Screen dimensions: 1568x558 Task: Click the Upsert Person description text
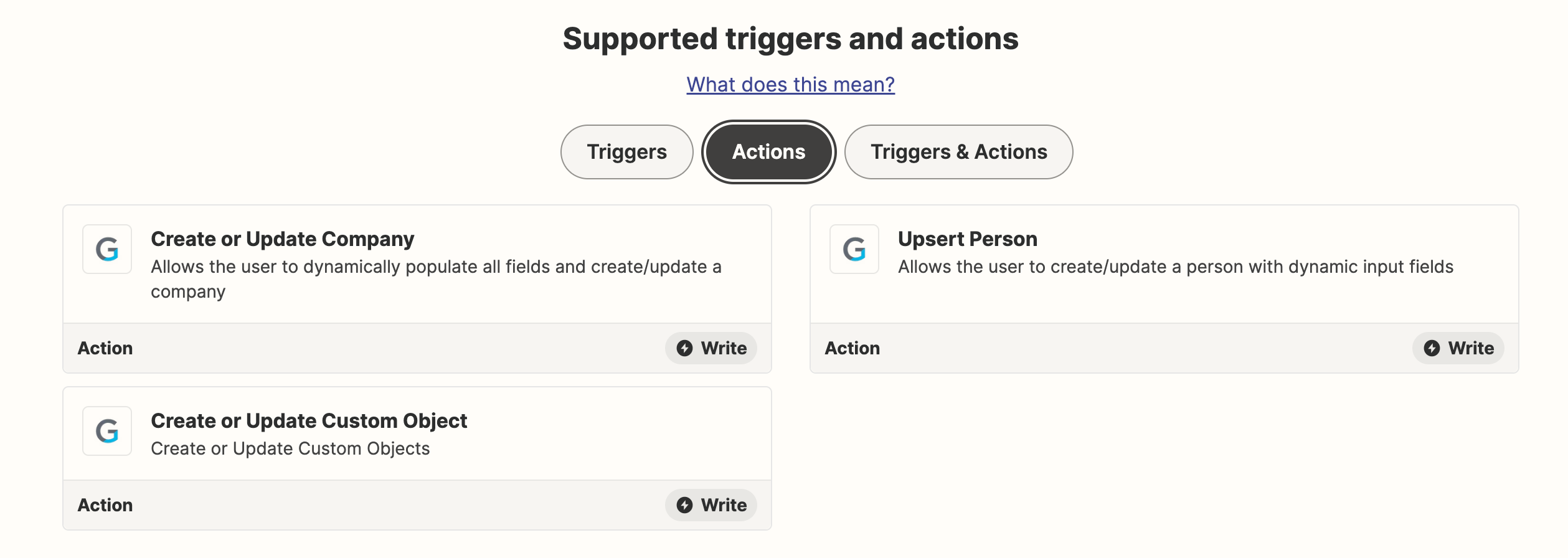1176,267
